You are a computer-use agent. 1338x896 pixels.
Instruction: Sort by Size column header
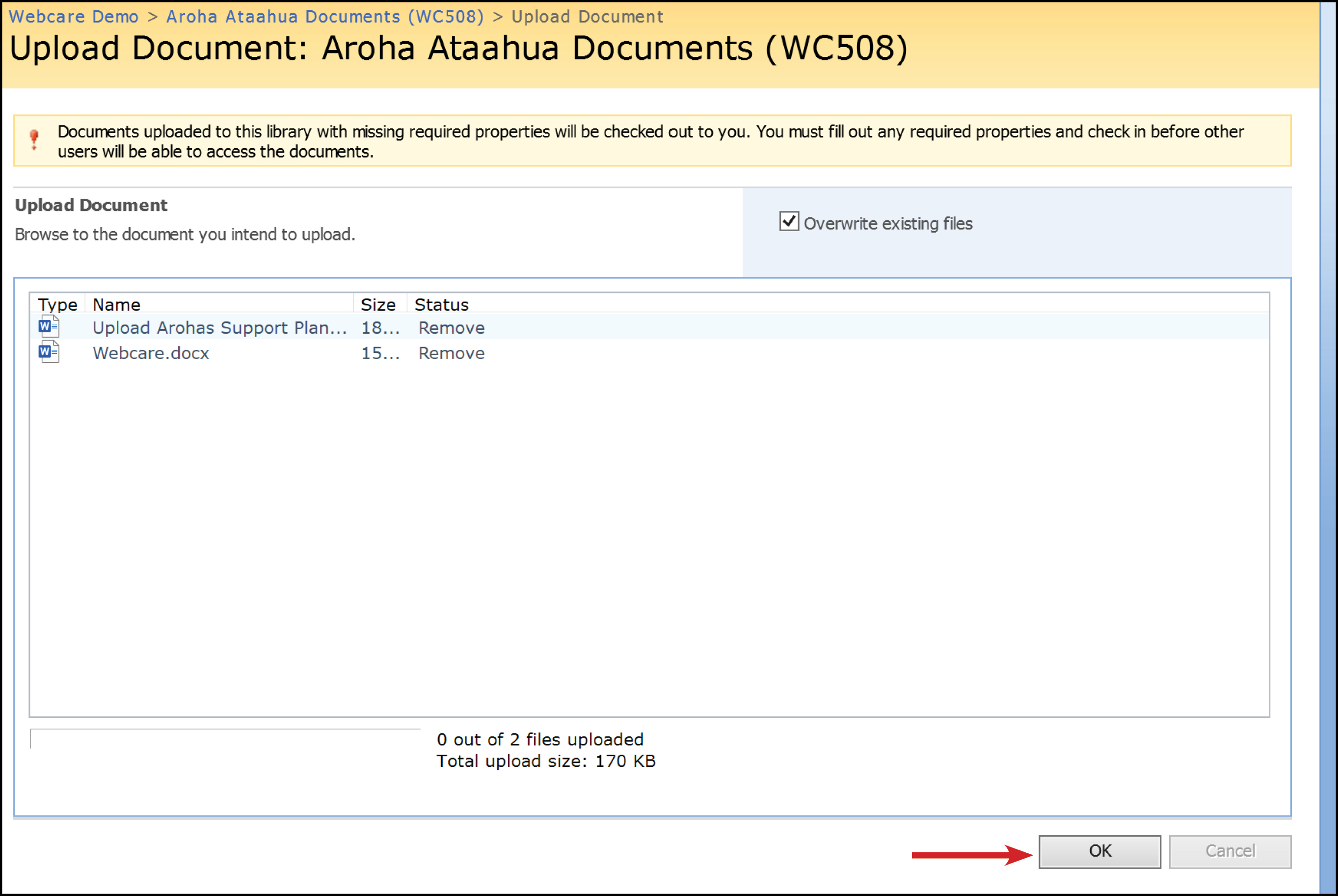380,305
